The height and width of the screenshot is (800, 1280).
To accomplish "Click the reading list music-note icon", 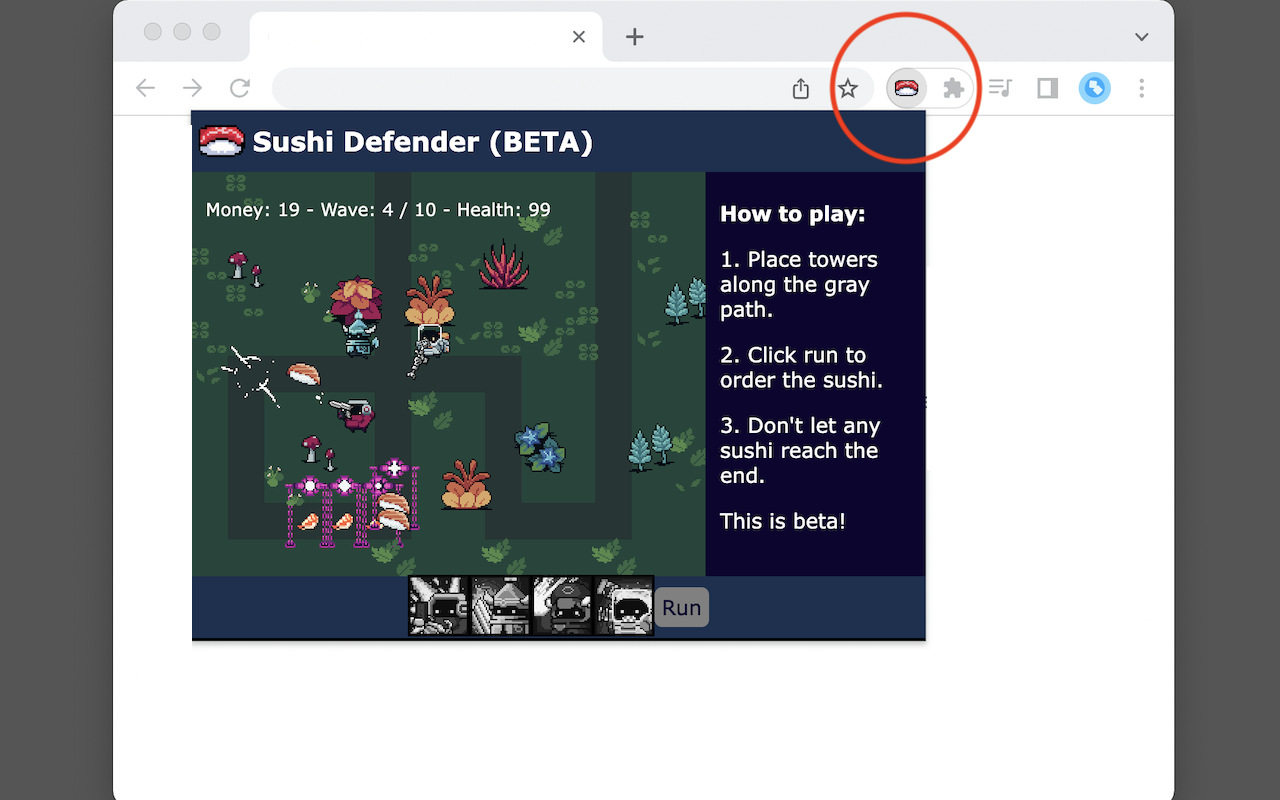I will [x=999, y=88].
